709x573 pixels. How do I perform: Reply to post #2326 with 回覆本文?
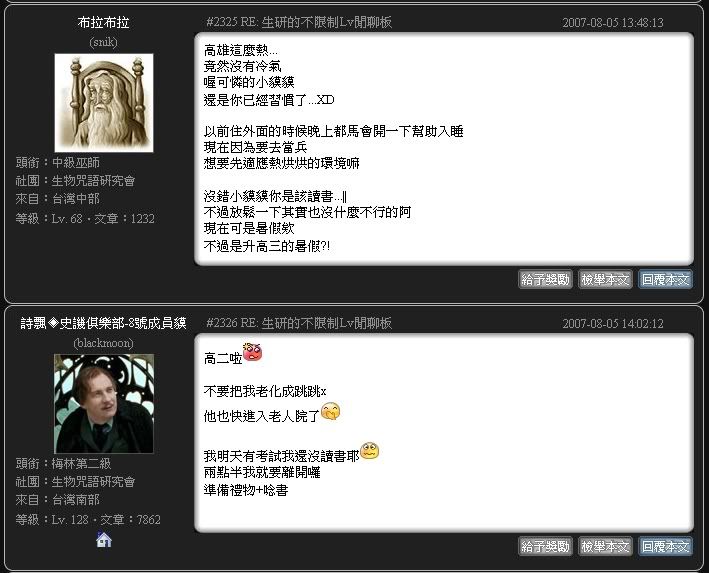665,546
